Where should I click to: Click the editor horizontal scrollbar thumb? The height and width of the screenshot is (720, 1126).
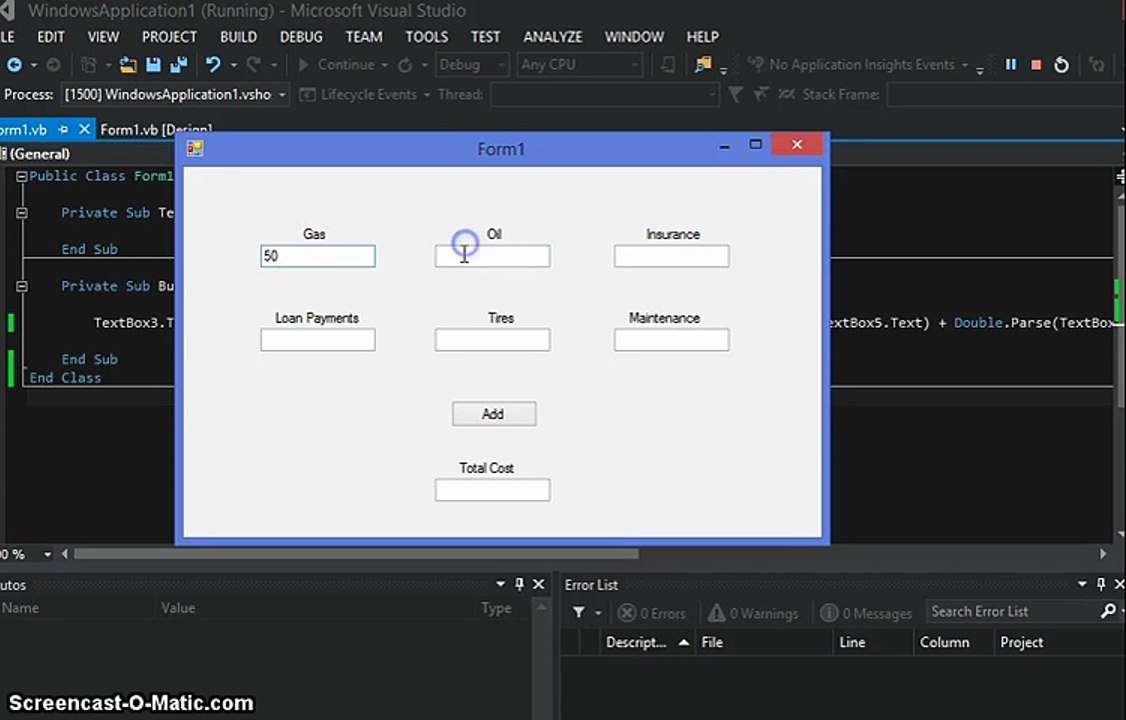click(x=356, y=554)
